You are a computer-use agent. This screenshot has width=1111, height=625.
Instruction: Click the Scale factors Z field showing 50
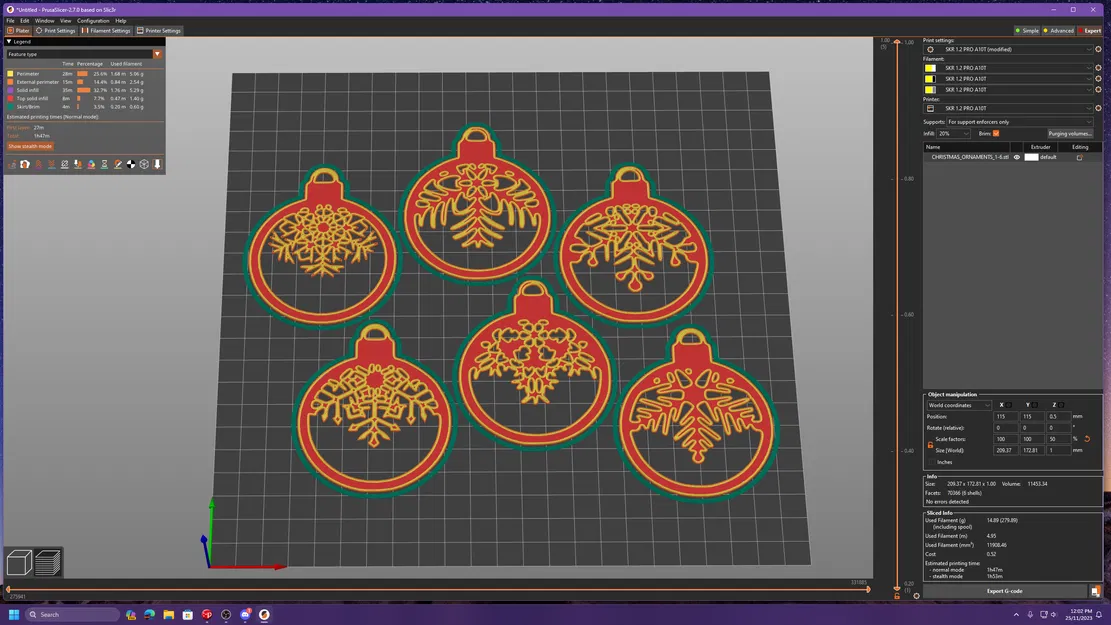(x=1058, y=439)
